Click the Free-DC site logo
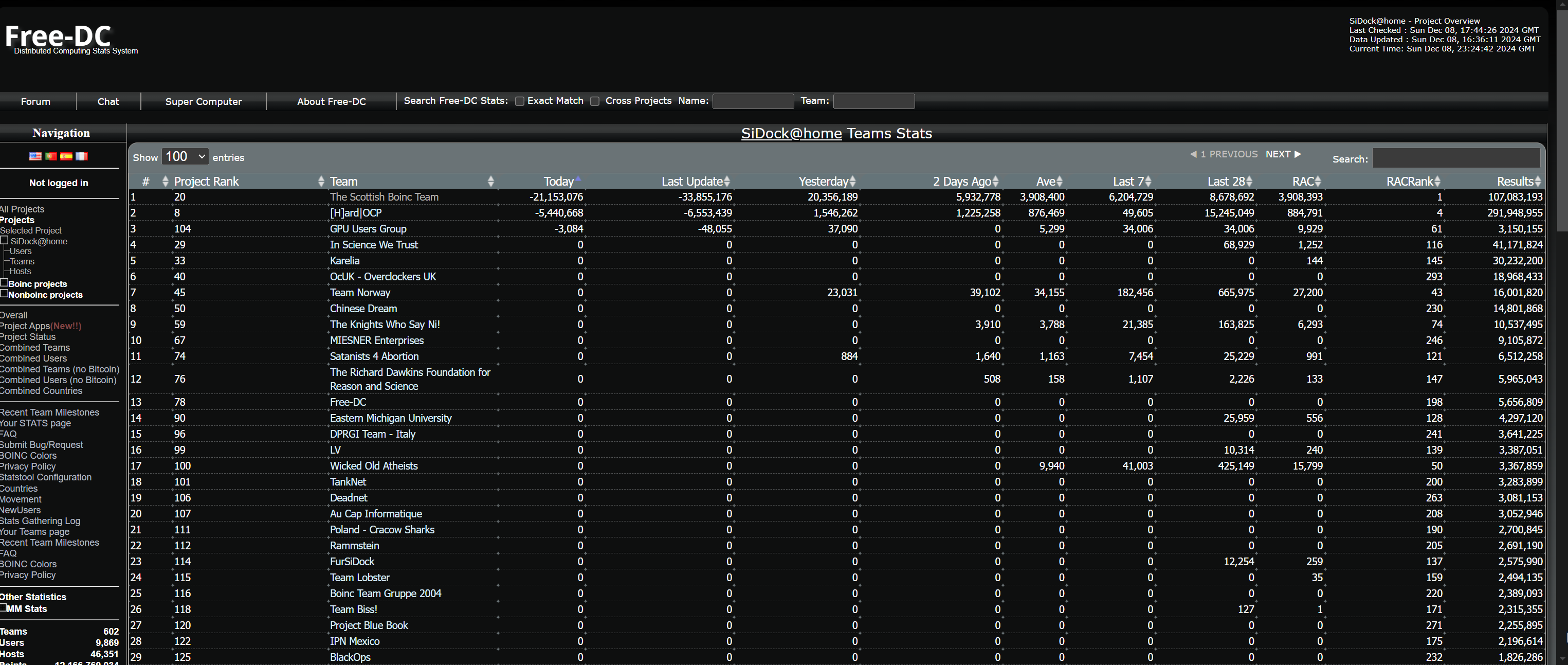 (x=59, y=38)
